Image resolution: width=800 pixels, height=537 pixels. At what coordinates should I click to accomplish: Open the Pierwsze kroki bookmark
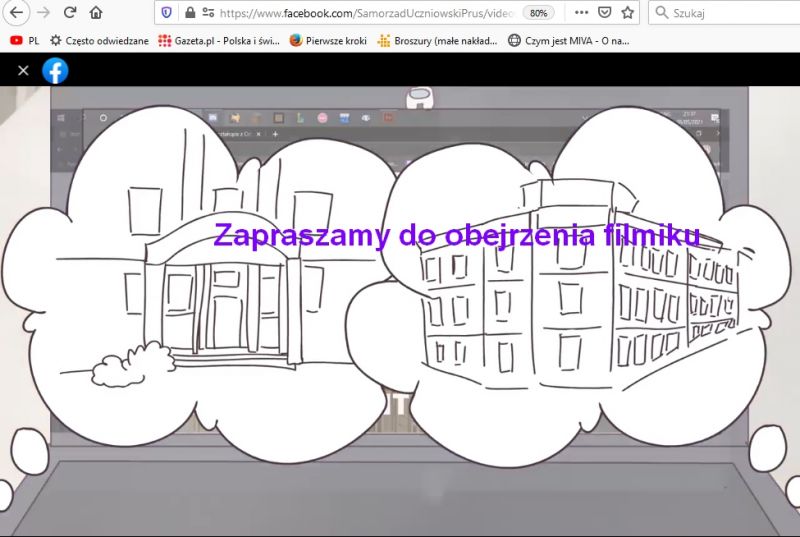tap(328, 41)
